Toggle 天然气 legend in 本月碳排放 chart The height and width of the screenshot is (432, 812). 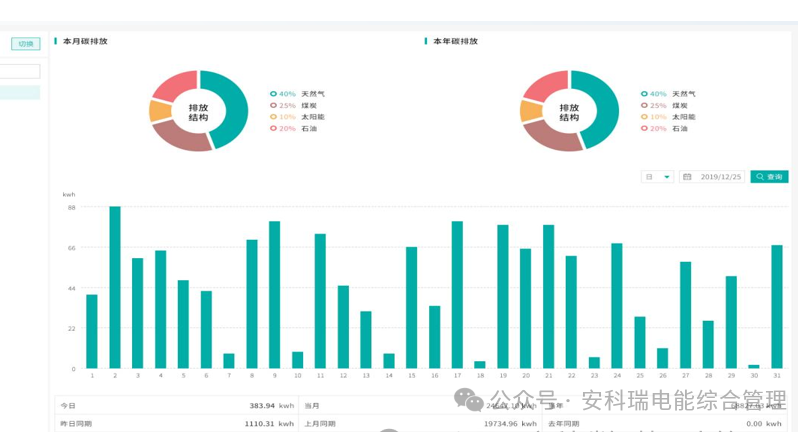coord(297,94)
